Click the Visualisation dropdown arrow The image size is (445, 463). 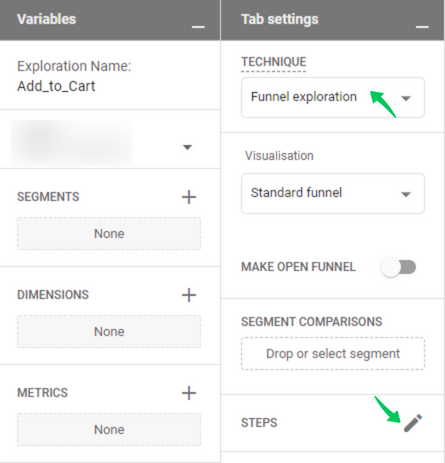coord(406,194)
